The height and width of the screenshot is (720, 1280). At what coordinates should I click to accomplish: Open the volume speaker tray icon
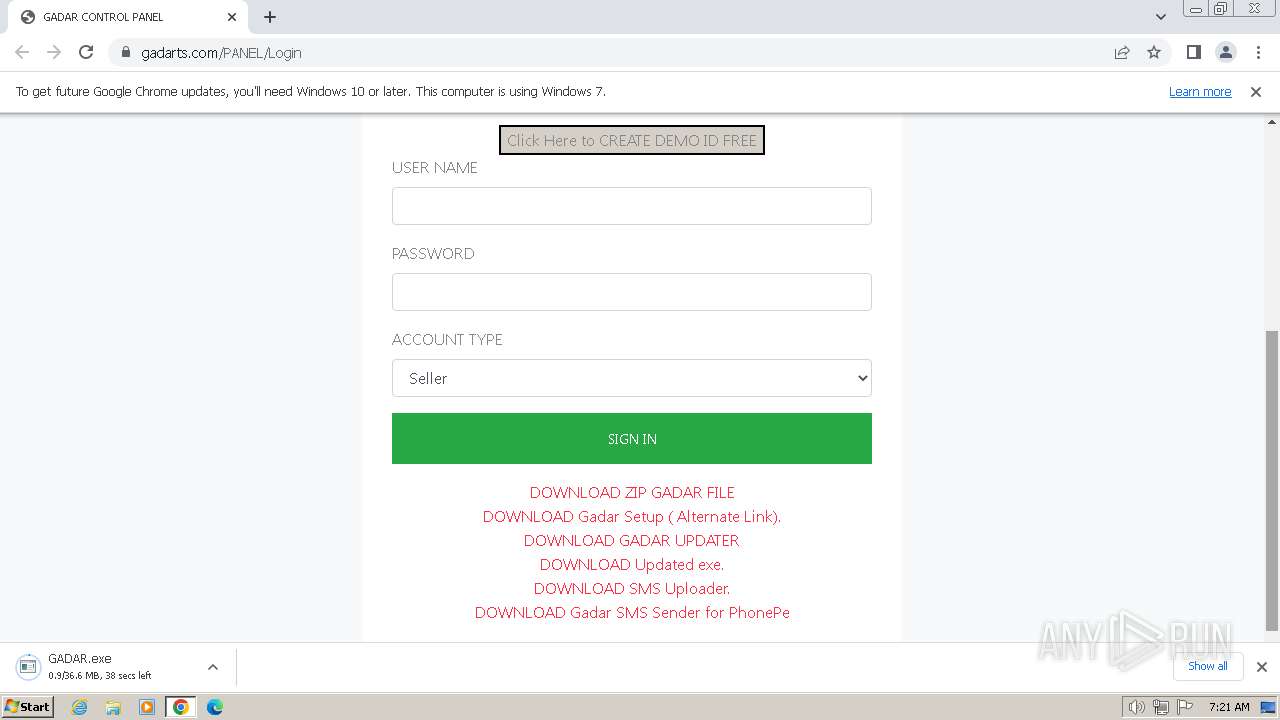click(1137, 707)
